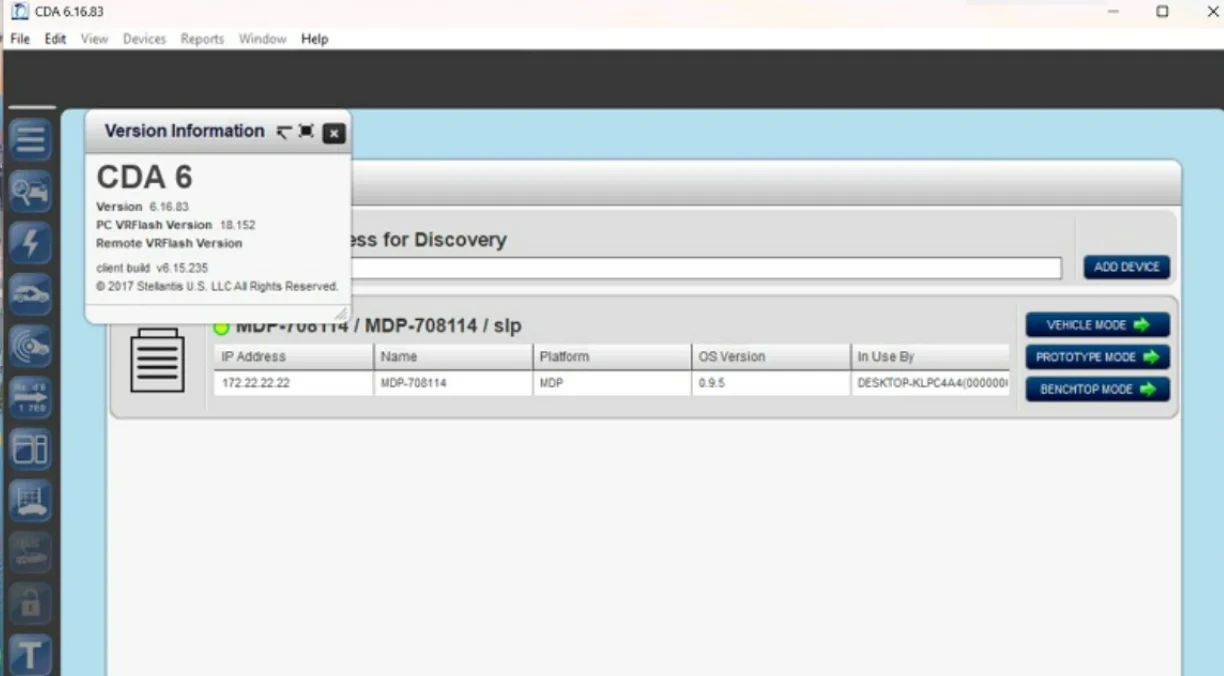Open the lightning bolt flash icon
The height and width of the screenshot is (676, 1224).
30,243
